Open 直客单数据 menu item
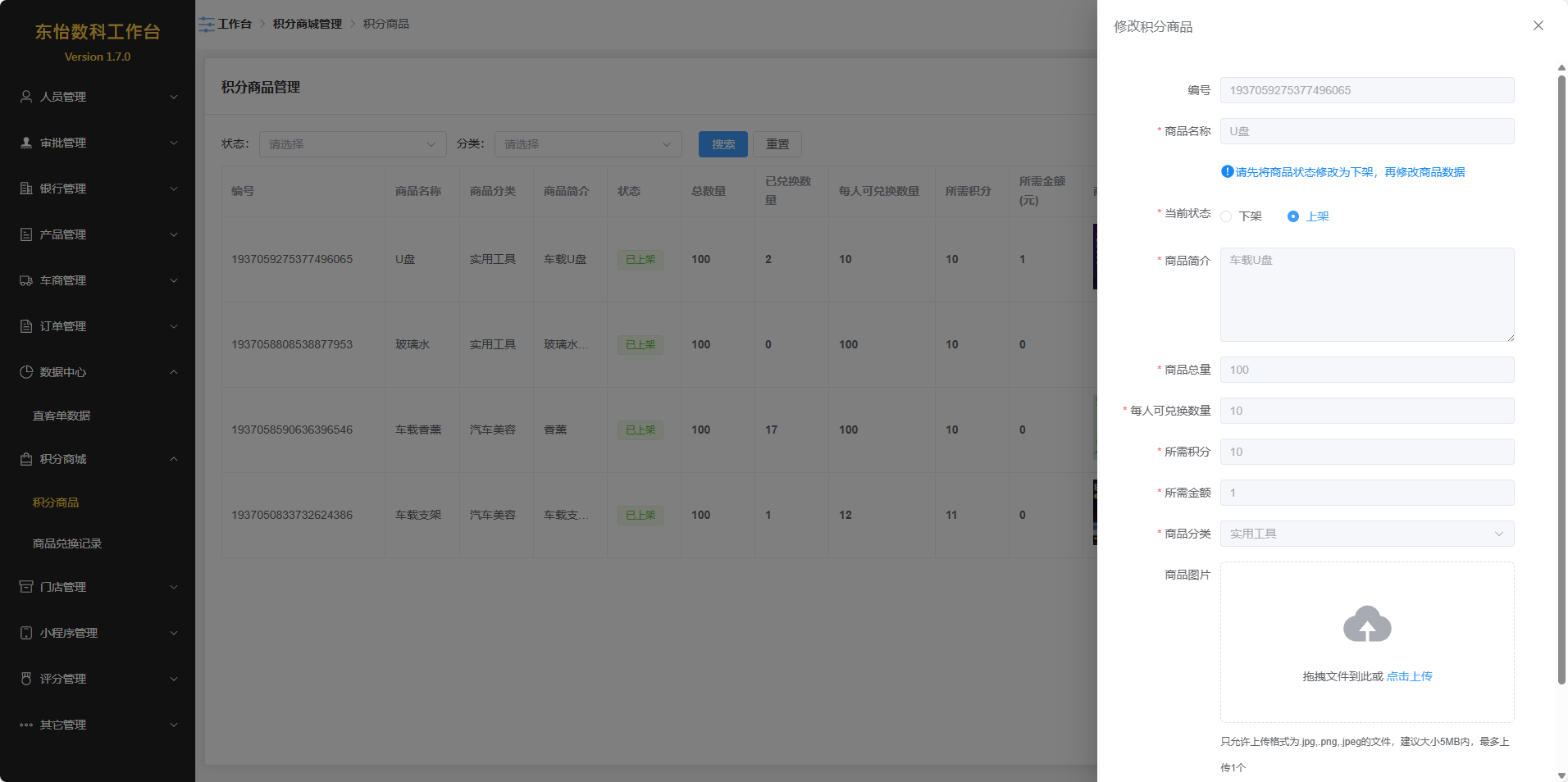 [x=62, y=416]
